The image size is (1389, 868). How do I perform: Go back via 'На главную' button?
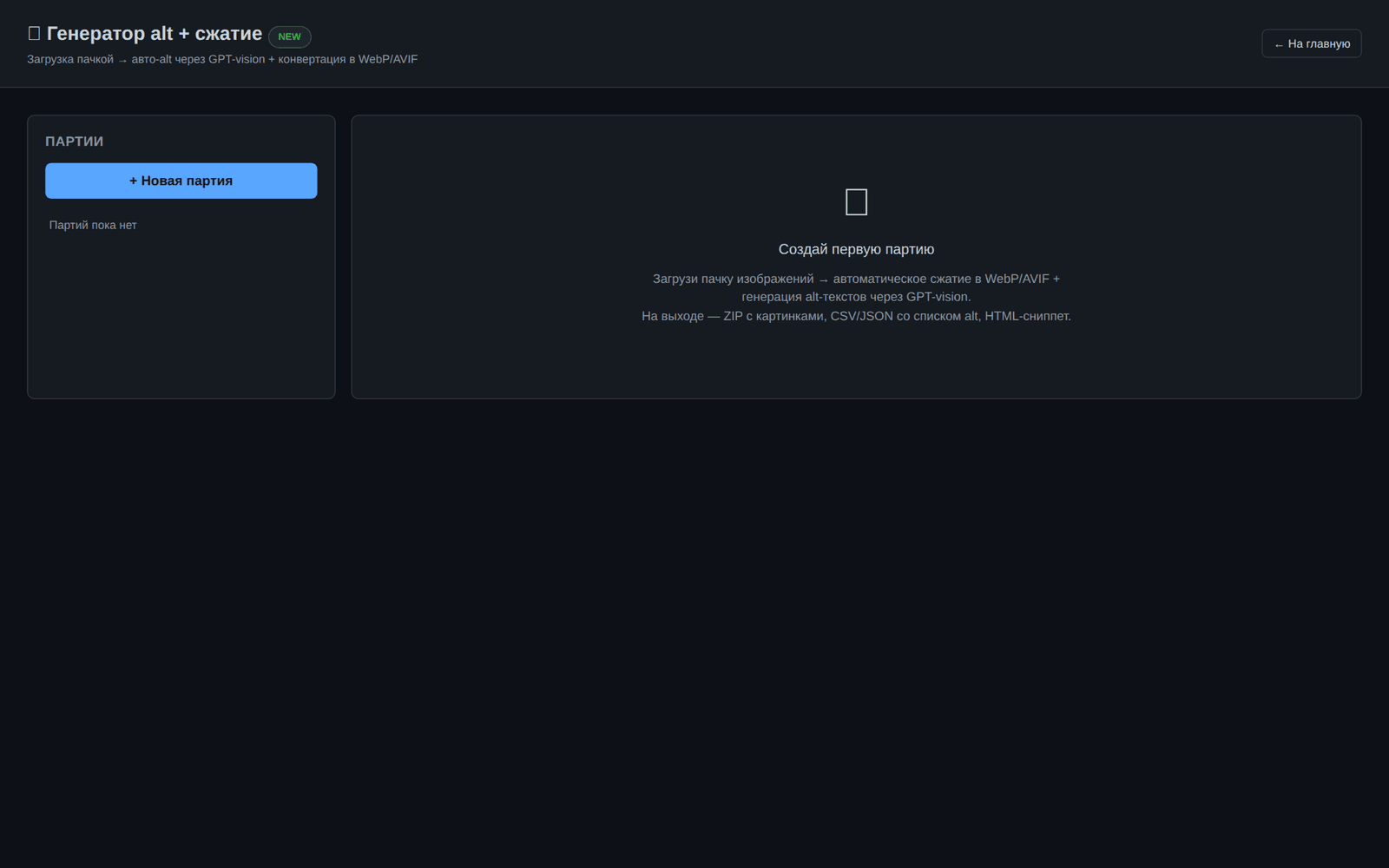(1311, 43)
